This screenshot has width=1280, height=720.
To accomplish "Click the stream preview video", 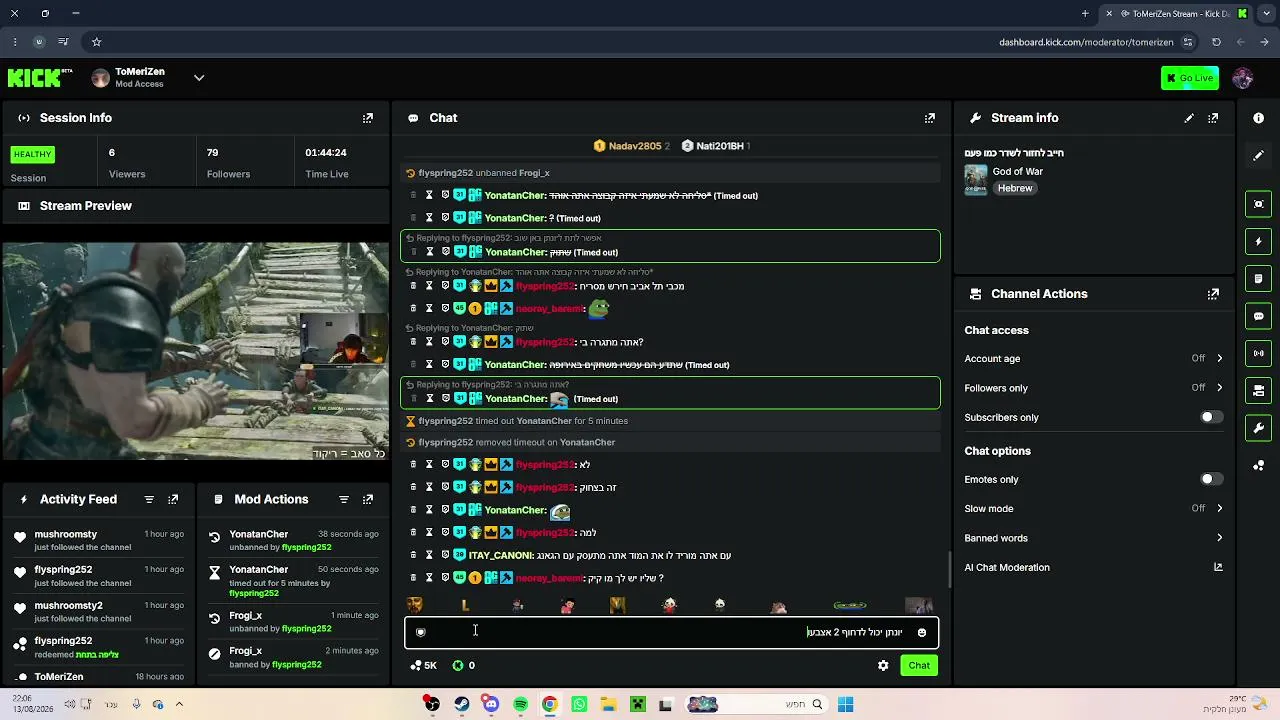I will point(195,351).
